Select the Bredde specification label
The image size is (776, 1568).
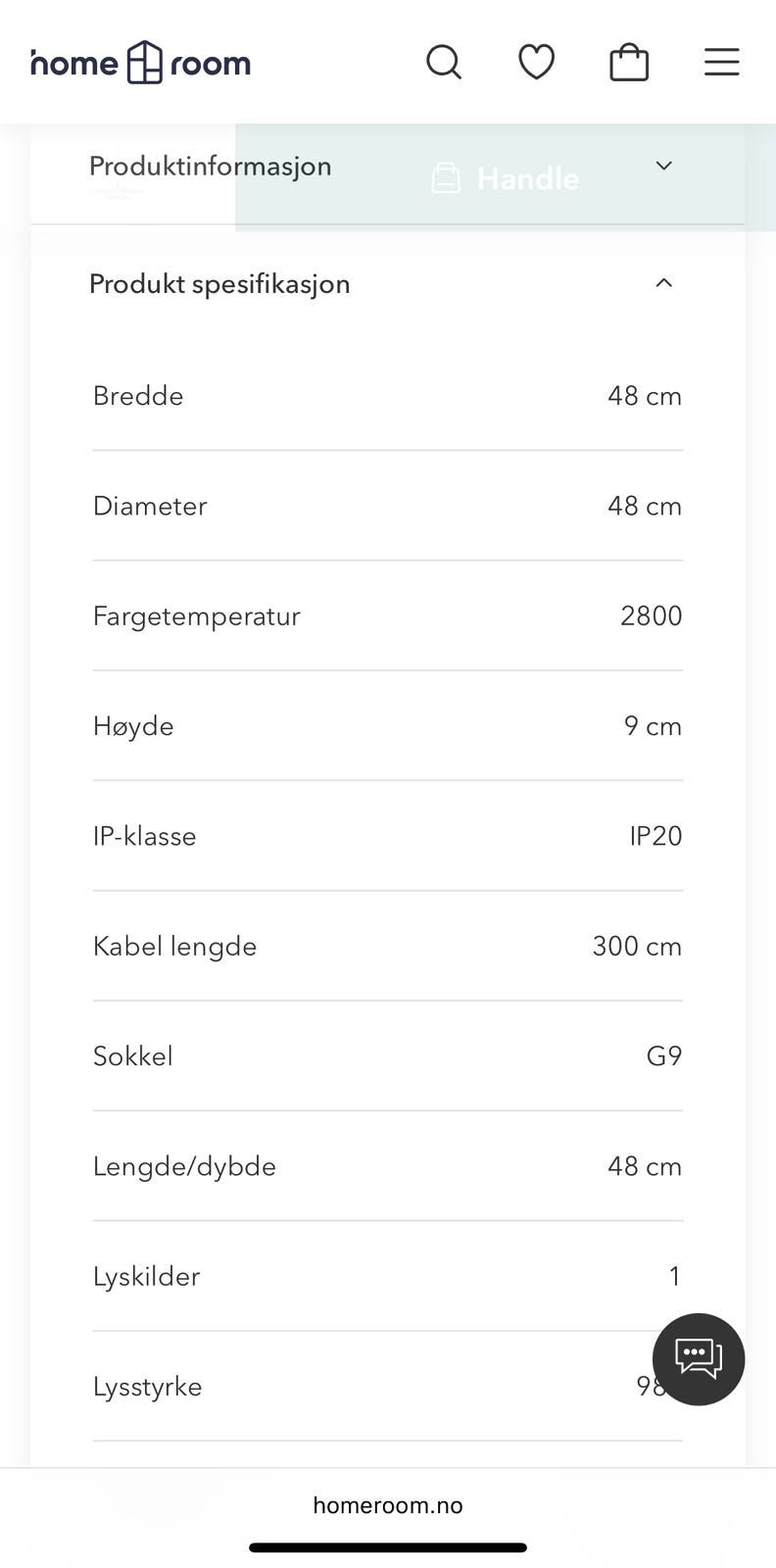tap(138, 396)
